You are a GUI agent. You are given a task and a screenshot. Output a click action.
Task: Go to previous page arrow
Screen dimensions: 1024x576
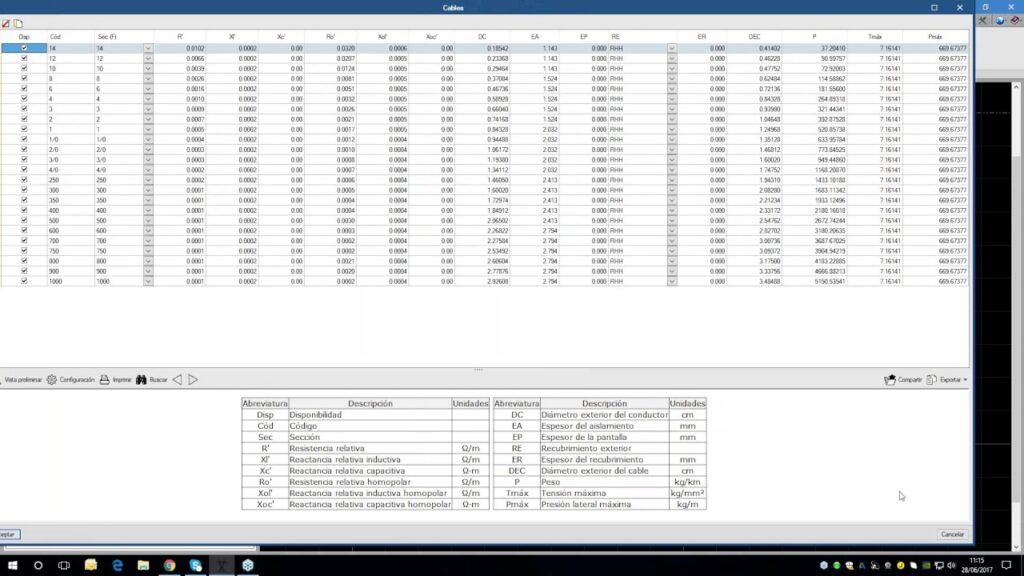(x=177, y=380)
